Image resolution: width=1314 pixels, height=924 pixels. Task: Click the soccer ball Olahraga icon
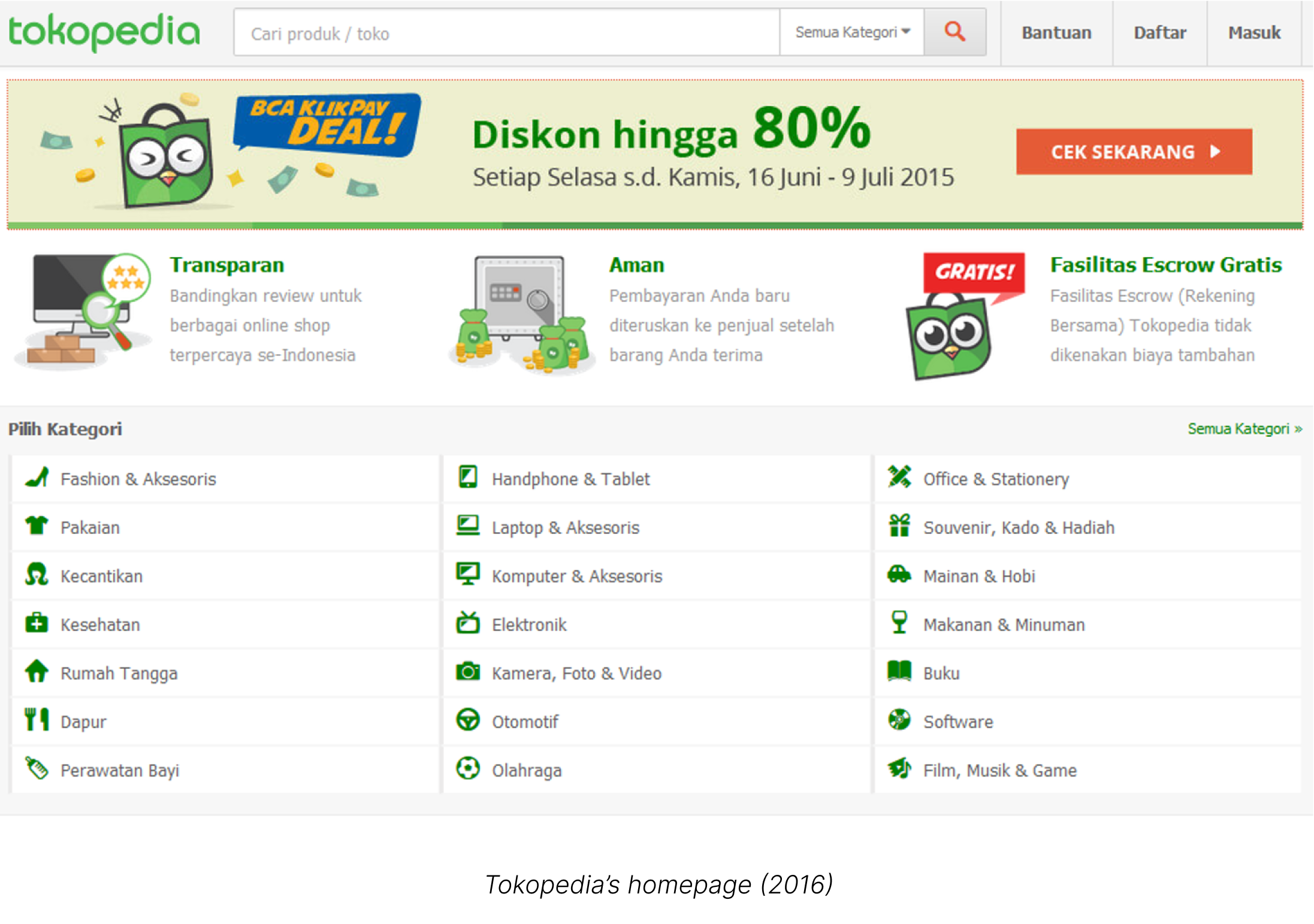(467, 769)
